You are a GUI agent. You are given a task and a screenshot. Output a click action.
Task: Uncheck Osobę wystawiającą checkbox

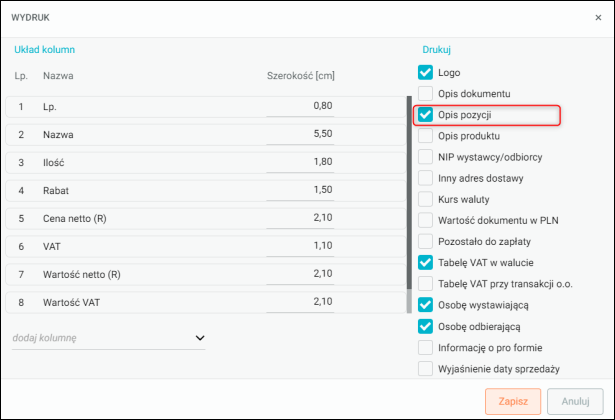click(x=426, y=304)
